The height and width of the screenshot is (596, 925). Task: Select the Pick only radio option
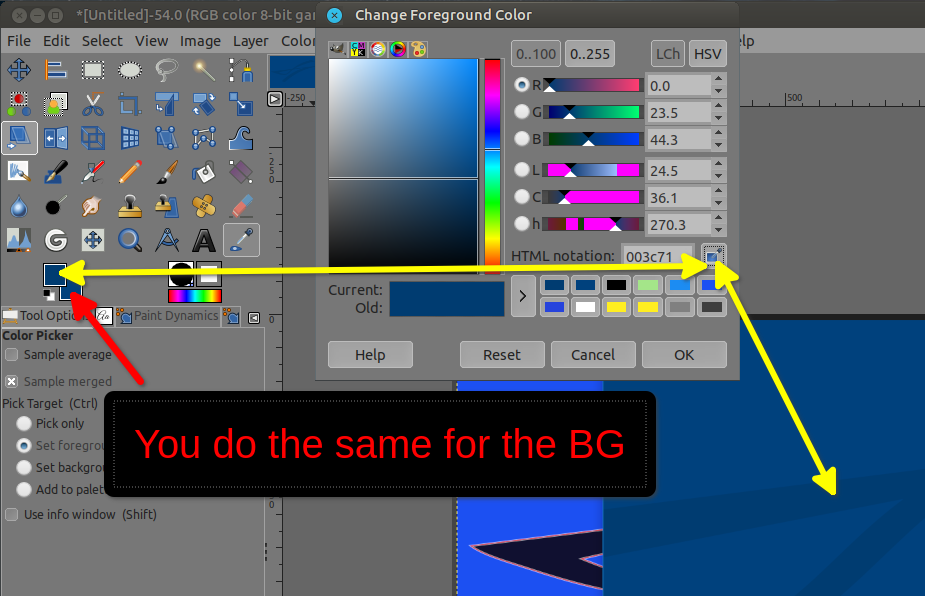coord(24,424)
